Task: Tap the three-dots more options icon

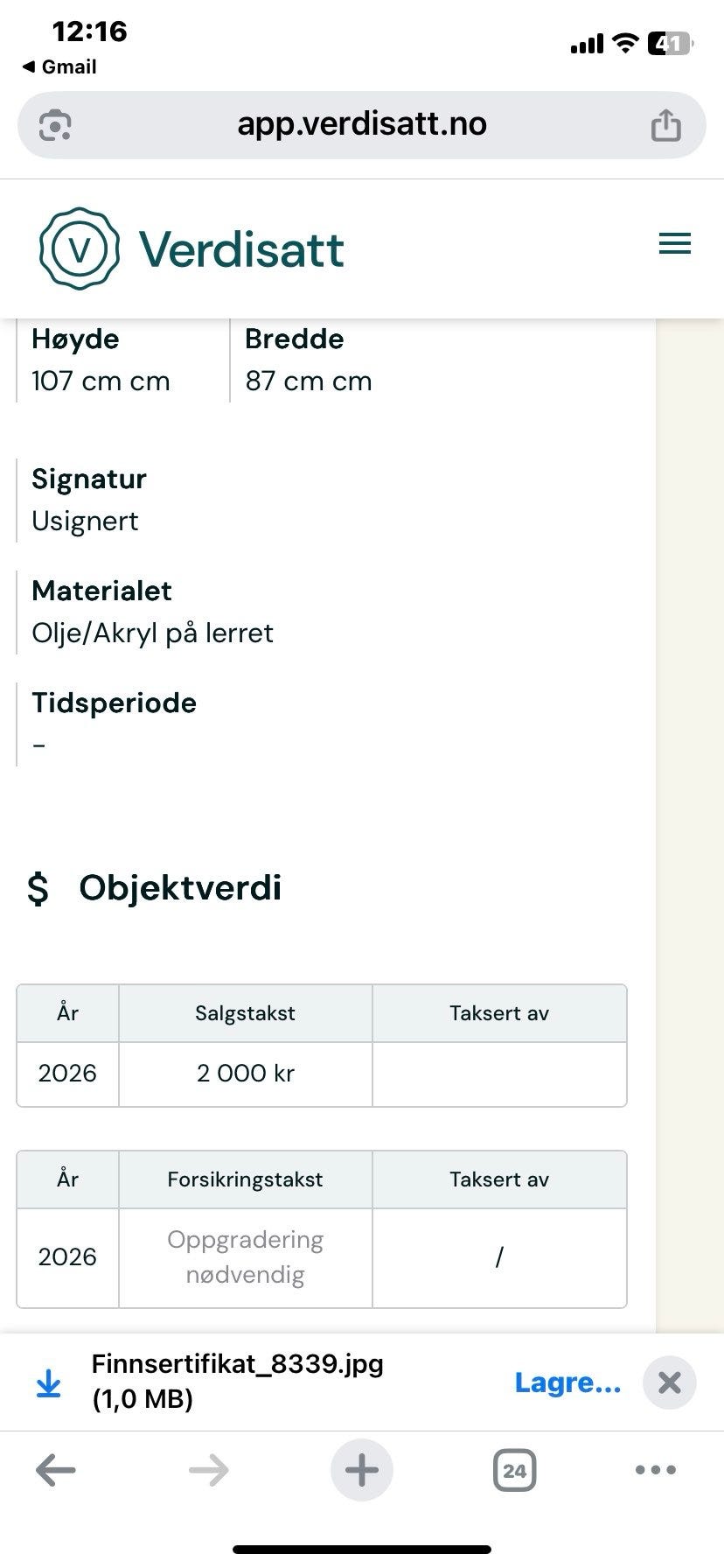Action: 655,1470
